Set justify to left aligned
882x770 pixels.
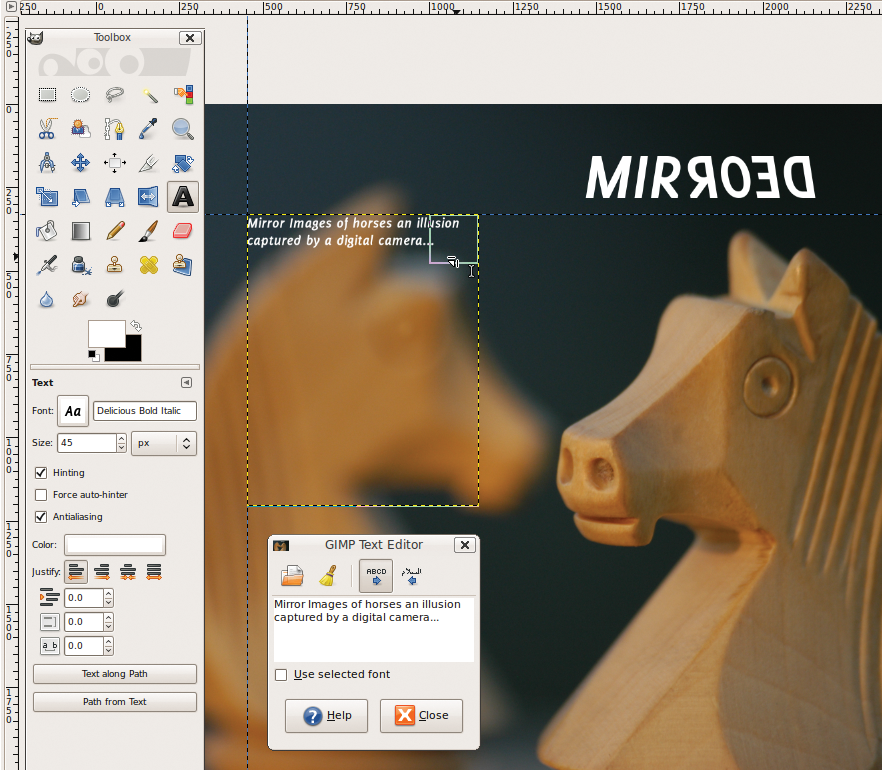click(76, 572)
